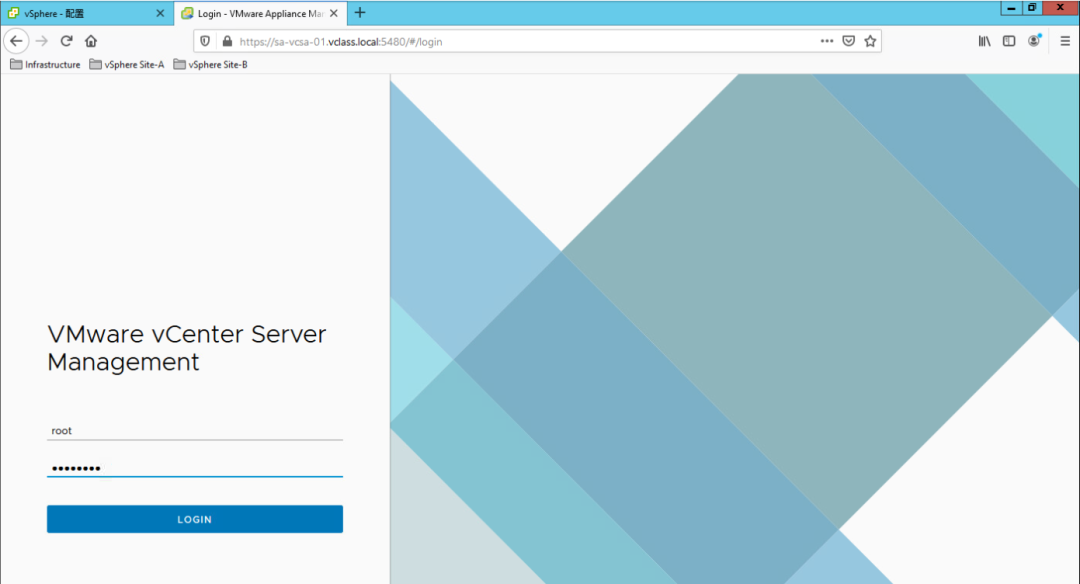Reload the current page

(67, 41)
